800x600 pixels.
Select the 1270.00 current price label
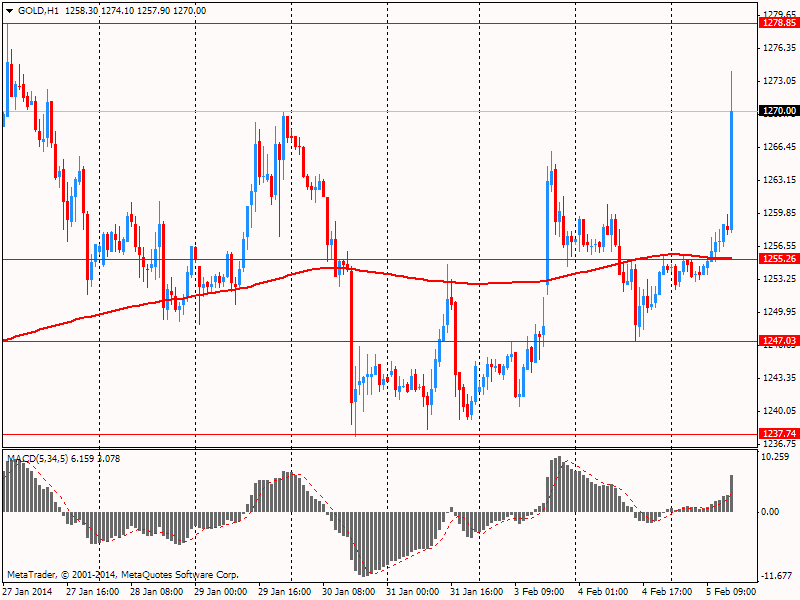tap(778, 111)
